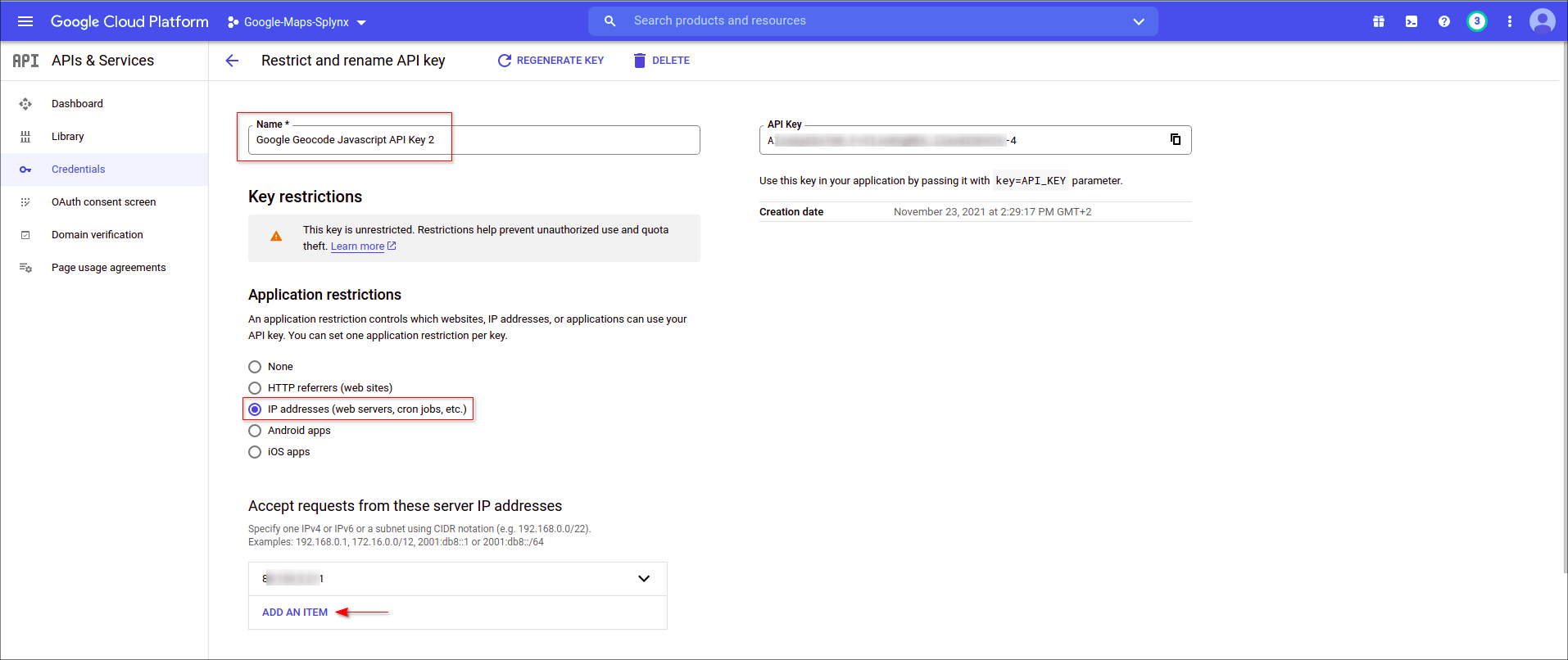Open notifications badge showing 3
This screenshot has height=660, width=1568.
pos(1476,21)
